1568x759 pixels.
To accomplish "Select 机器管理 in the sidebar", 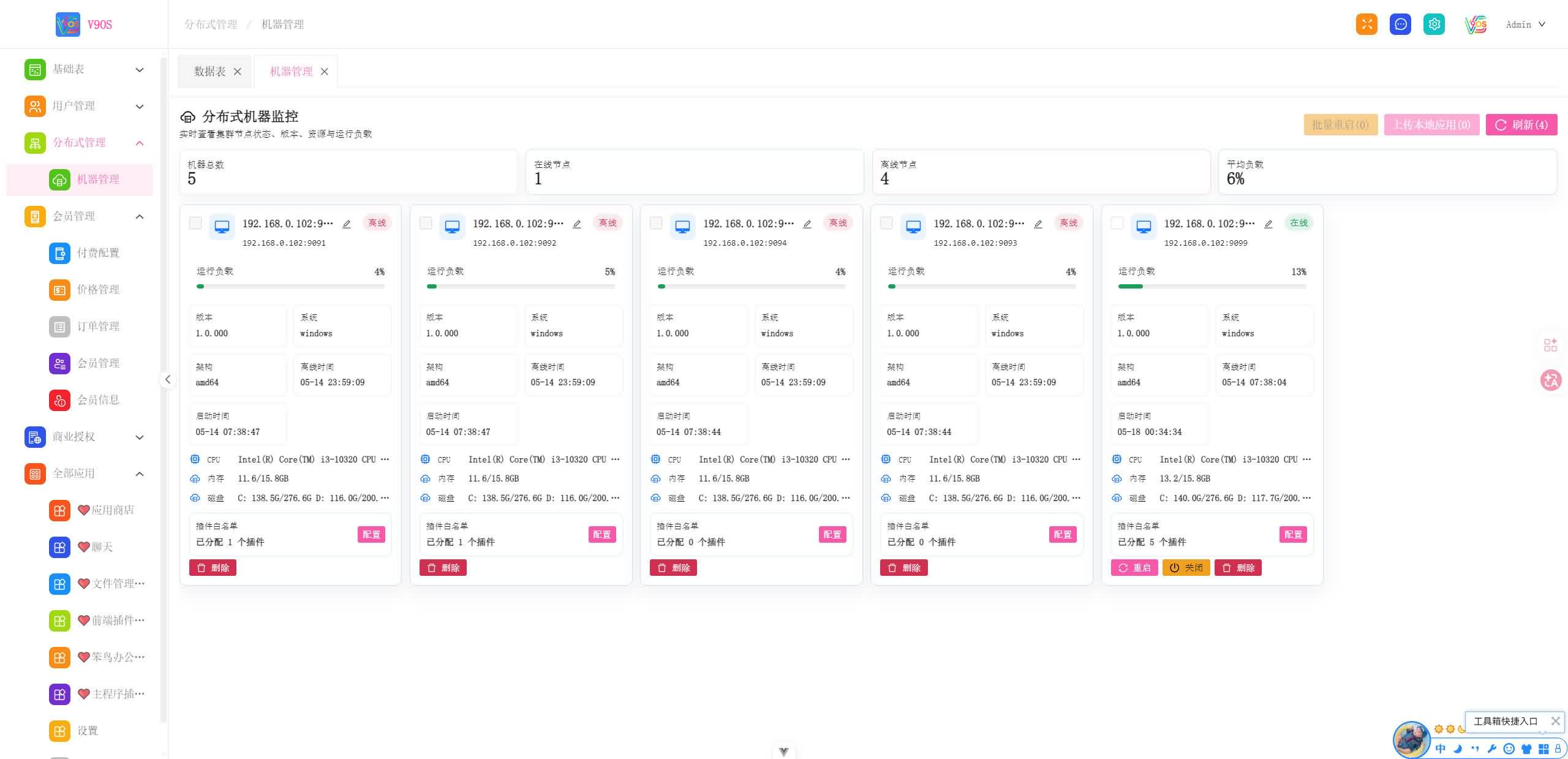I will (x=80, y=179).
